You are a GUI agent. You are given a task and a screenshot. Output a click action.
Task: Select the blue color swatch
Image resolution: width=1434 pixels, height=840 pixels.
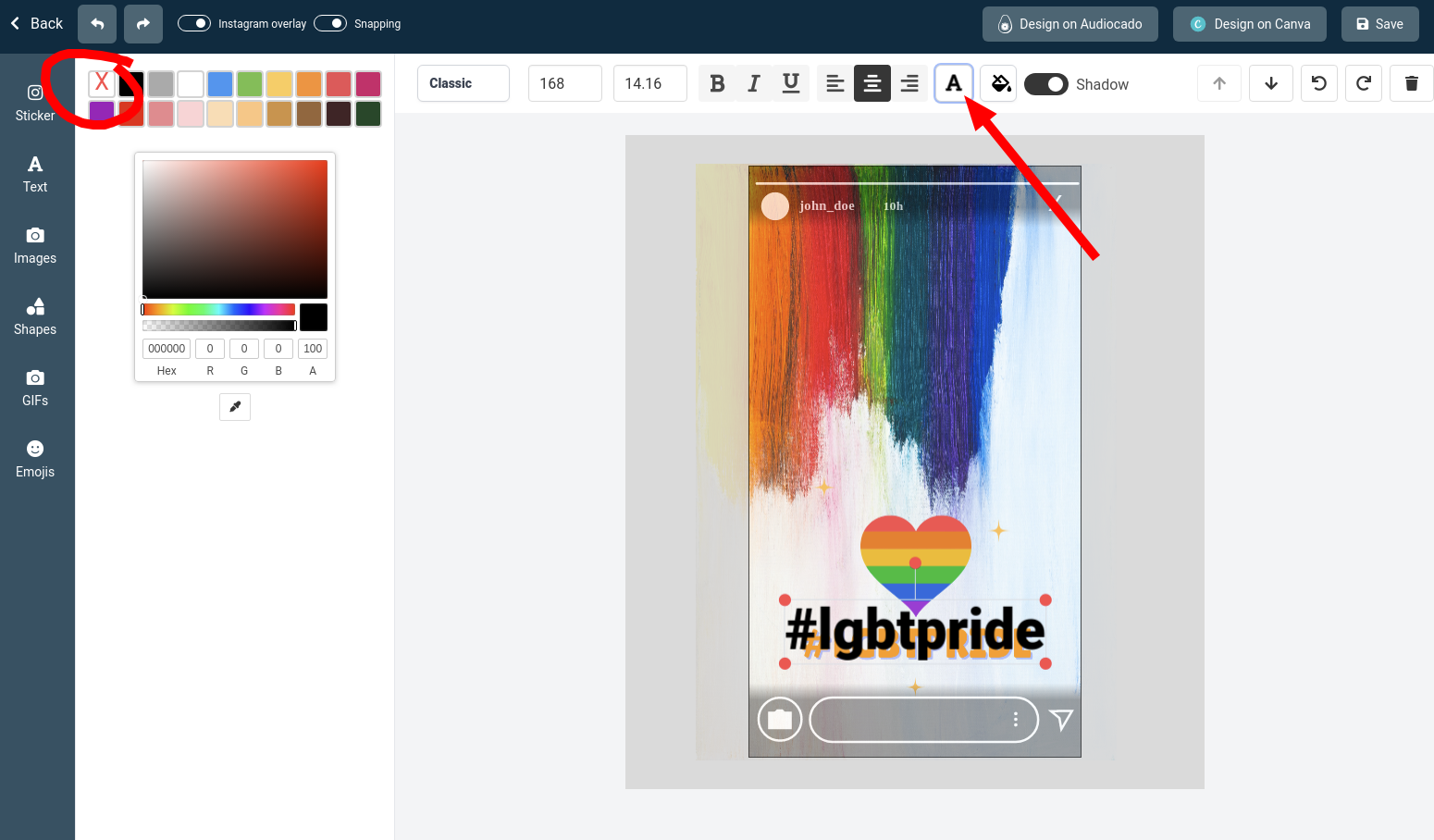pos(220,84)
